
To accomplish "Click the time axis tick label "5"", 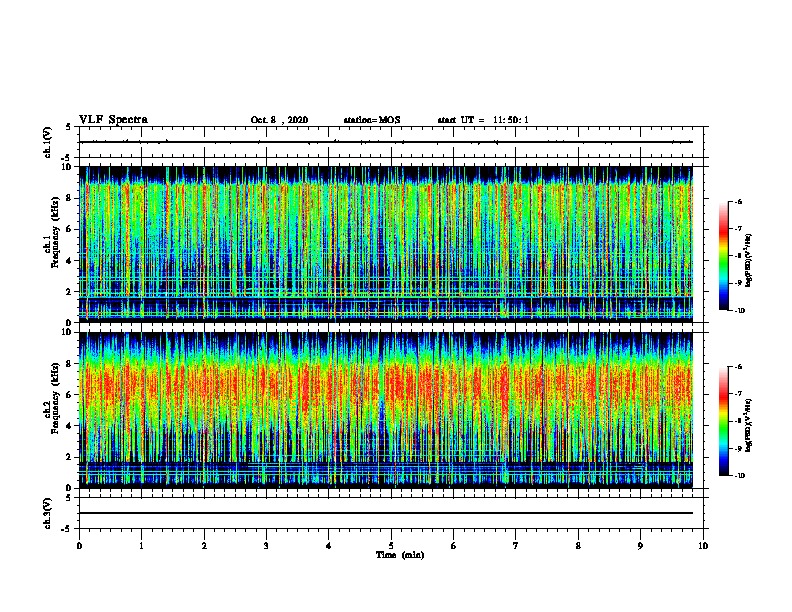I will [x=391, y=546].
